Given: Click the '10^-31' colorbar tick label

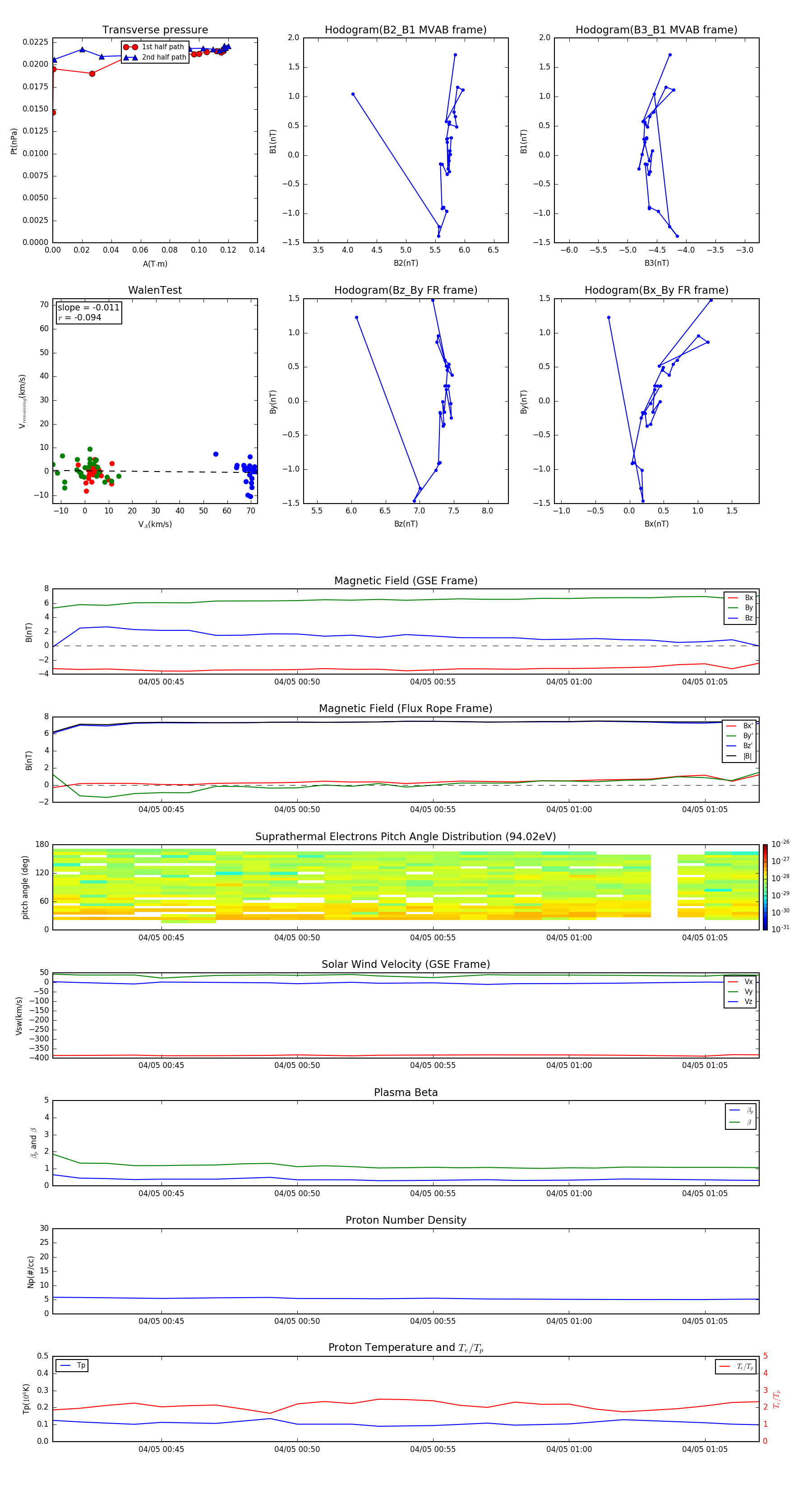Looking at the screenshot, I should pos(780,929).
